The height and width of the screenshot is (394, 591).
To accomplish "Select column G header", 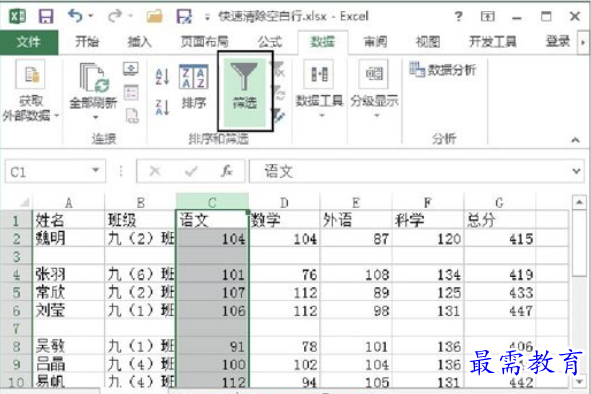I will point(499,203).
